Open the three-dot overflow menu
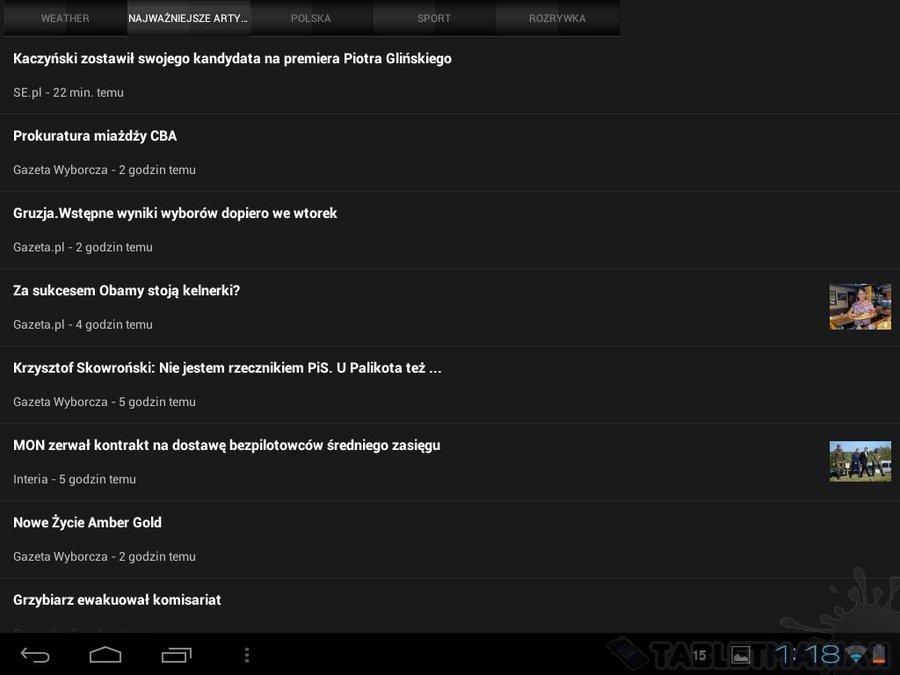This screenshot has width=900, height=675. coord(247,655)
